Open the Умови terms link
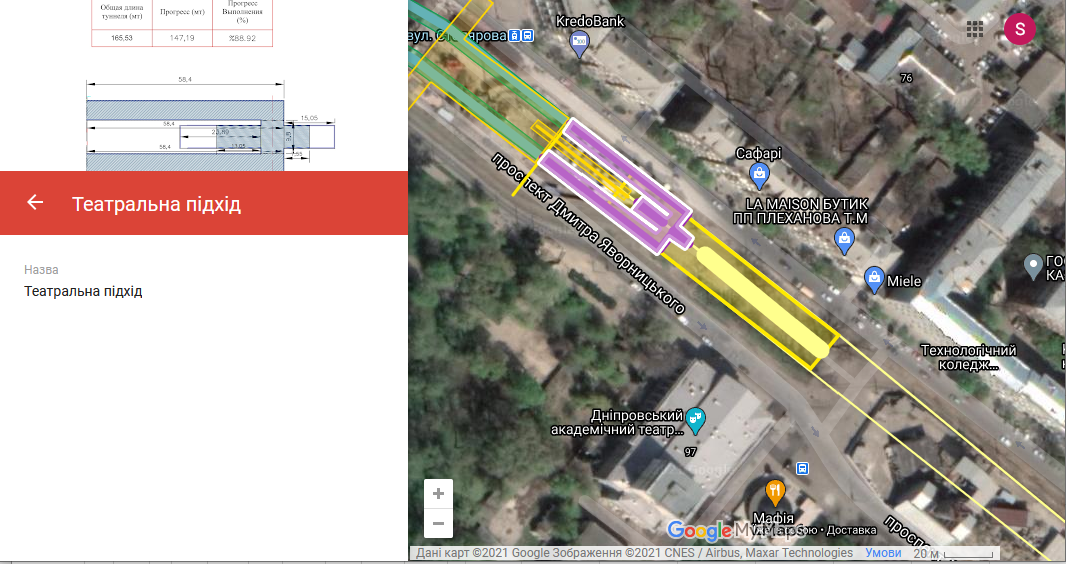 883,553
